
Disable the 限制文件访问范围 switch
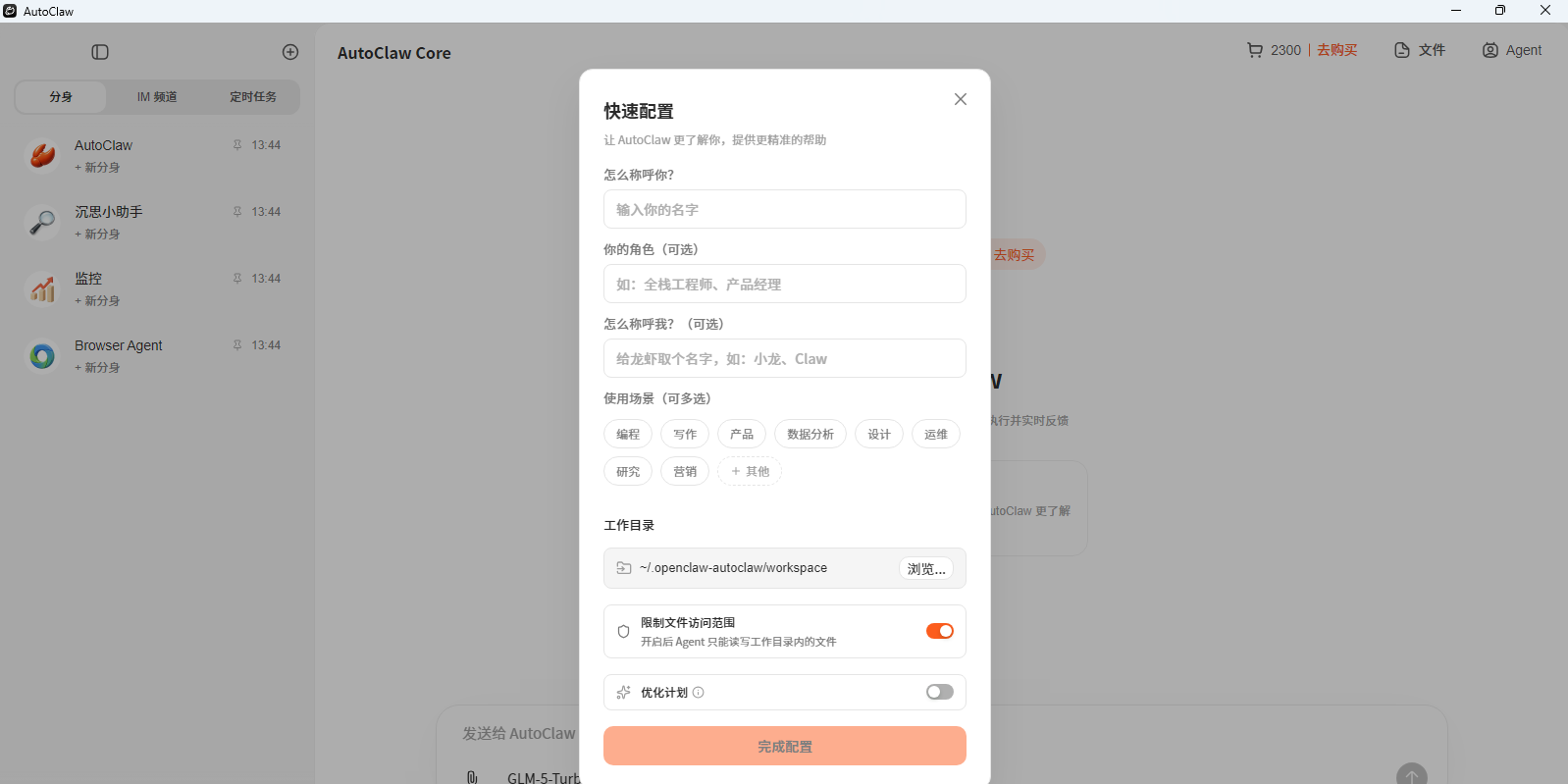939,631
